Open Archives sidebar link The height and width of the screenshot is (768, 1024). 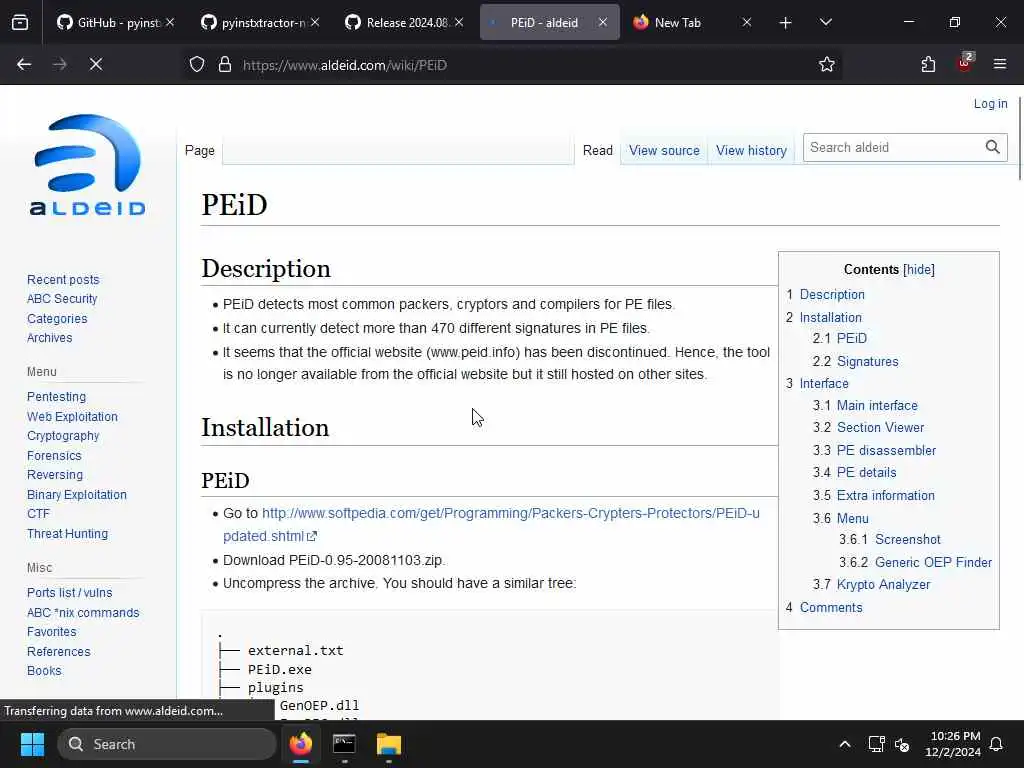click(x=50, y=338)
